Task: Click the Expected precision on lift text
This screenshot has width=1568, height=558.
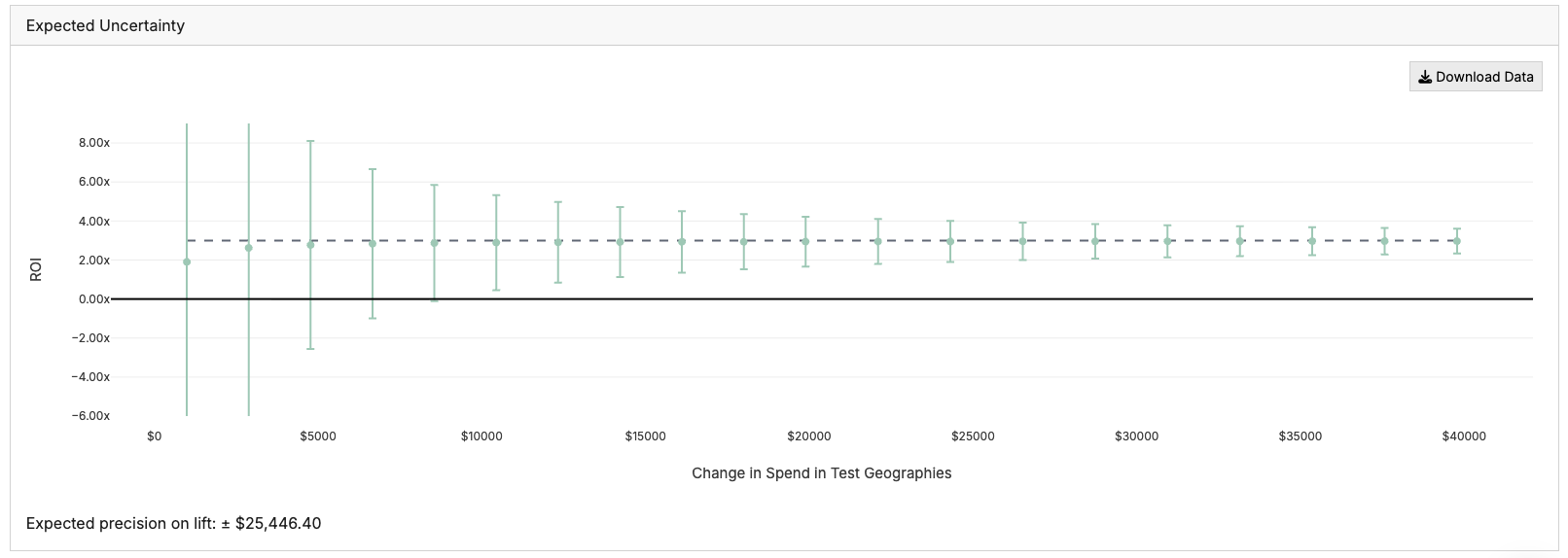Action: coord(173,523)
